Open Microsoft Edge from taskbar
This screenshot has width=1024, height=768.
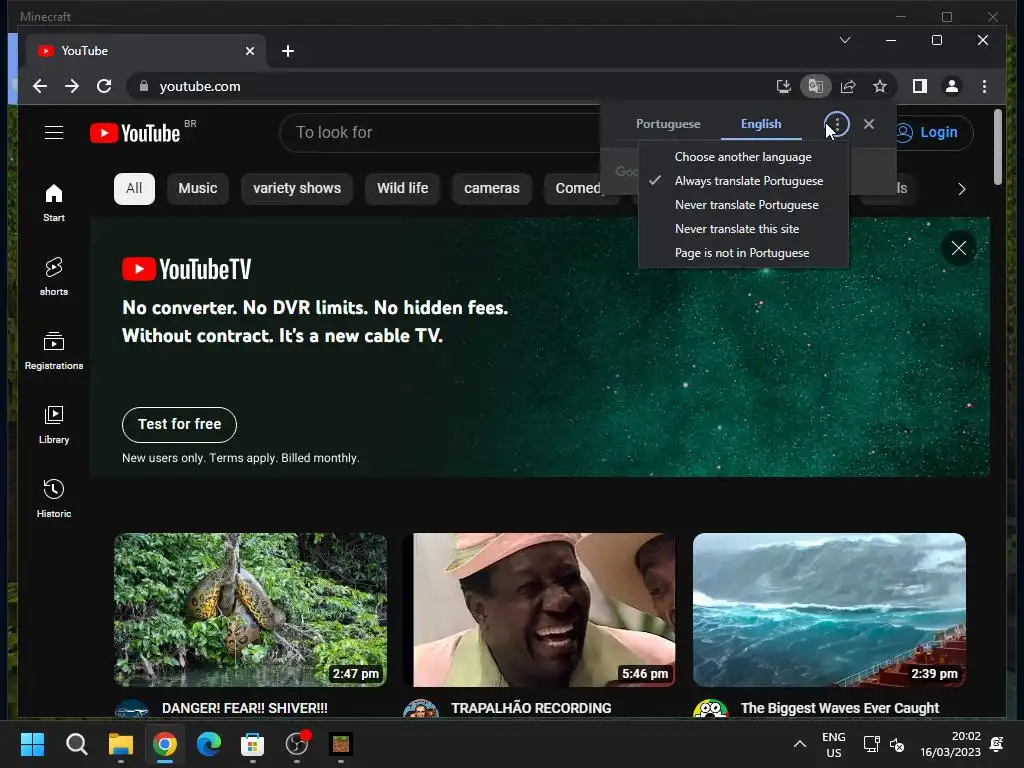click(x=209, y=744)
